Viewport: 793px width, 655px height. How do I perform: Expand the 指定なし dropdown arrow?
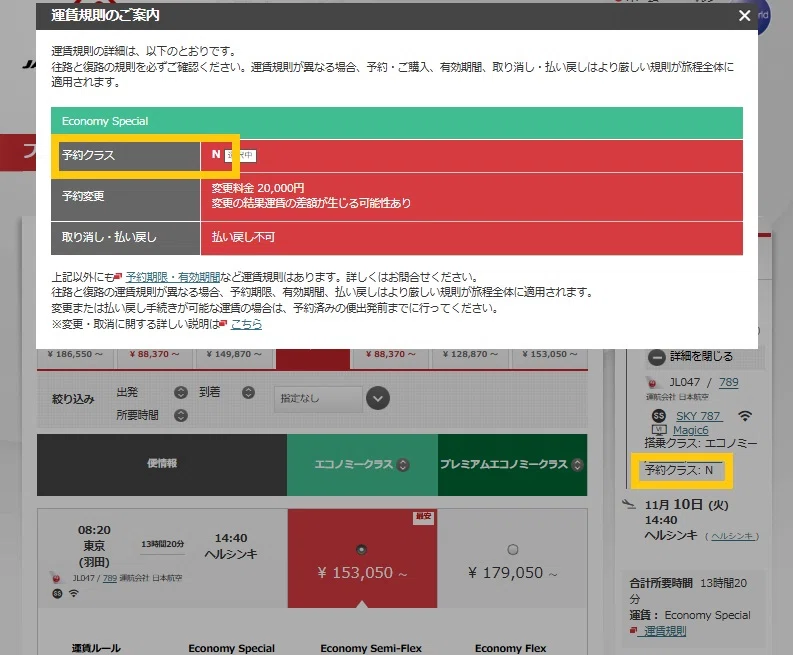click(x=378, y=398)
